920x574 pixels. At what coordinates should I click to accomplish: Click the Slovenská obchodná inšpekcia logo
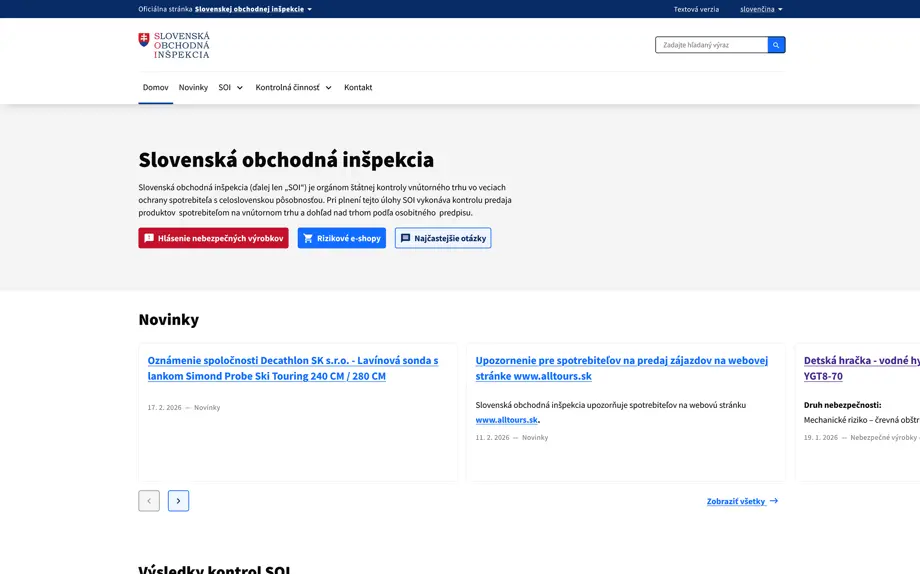coord(174,45)
